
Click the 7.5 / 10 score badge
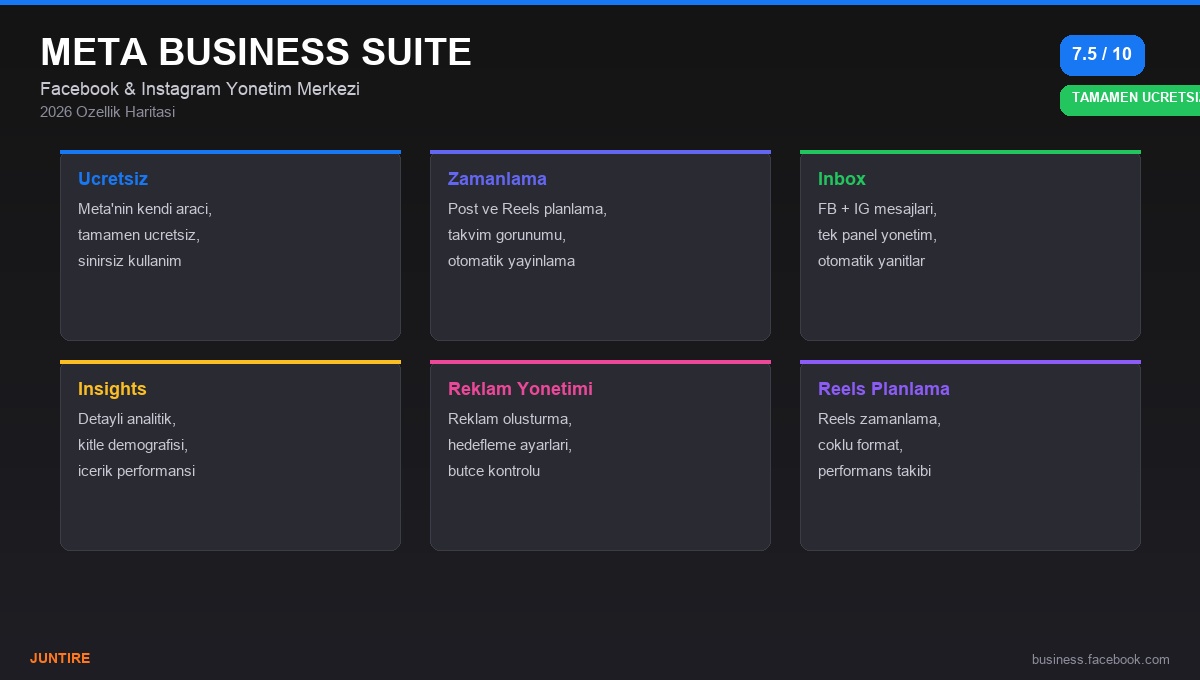click(x=1102, y=55)
